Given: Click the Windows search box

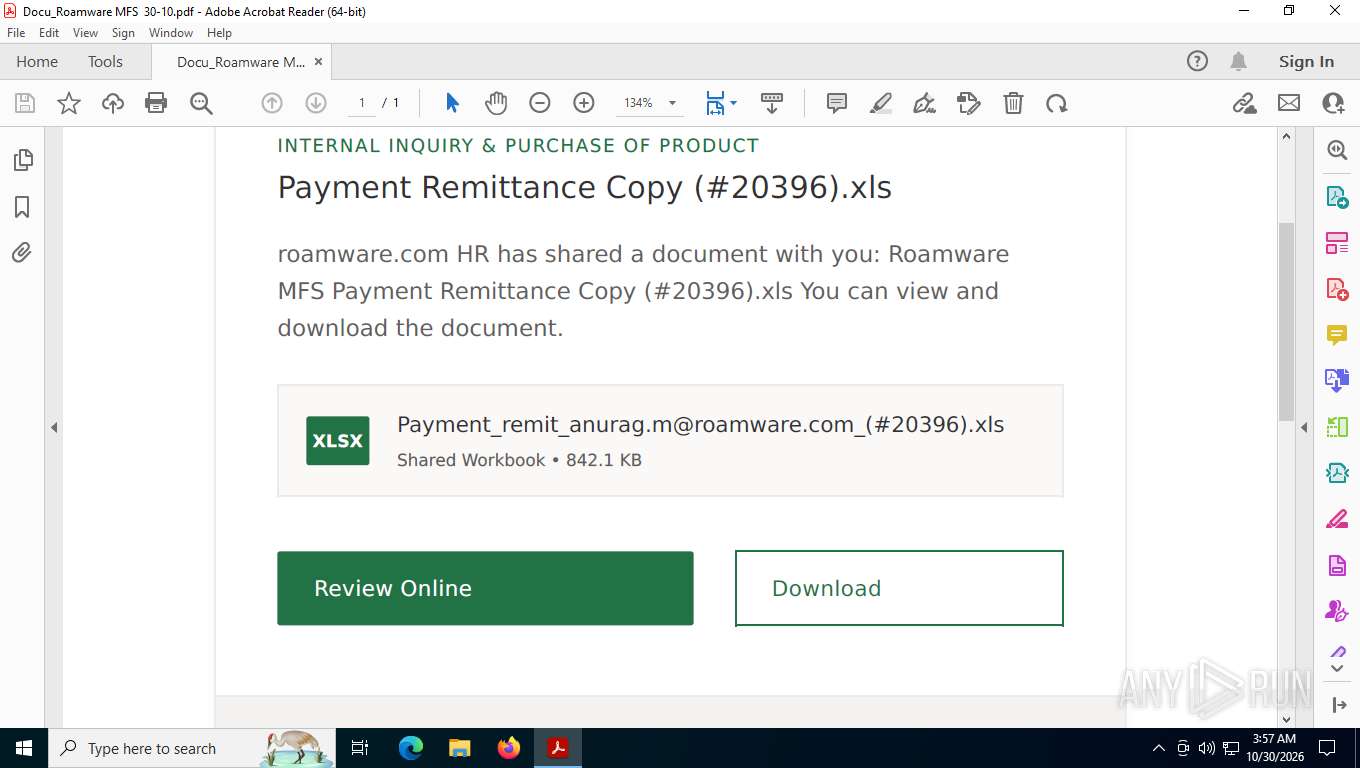Looking at the screenshot, I should click(190, 747).
